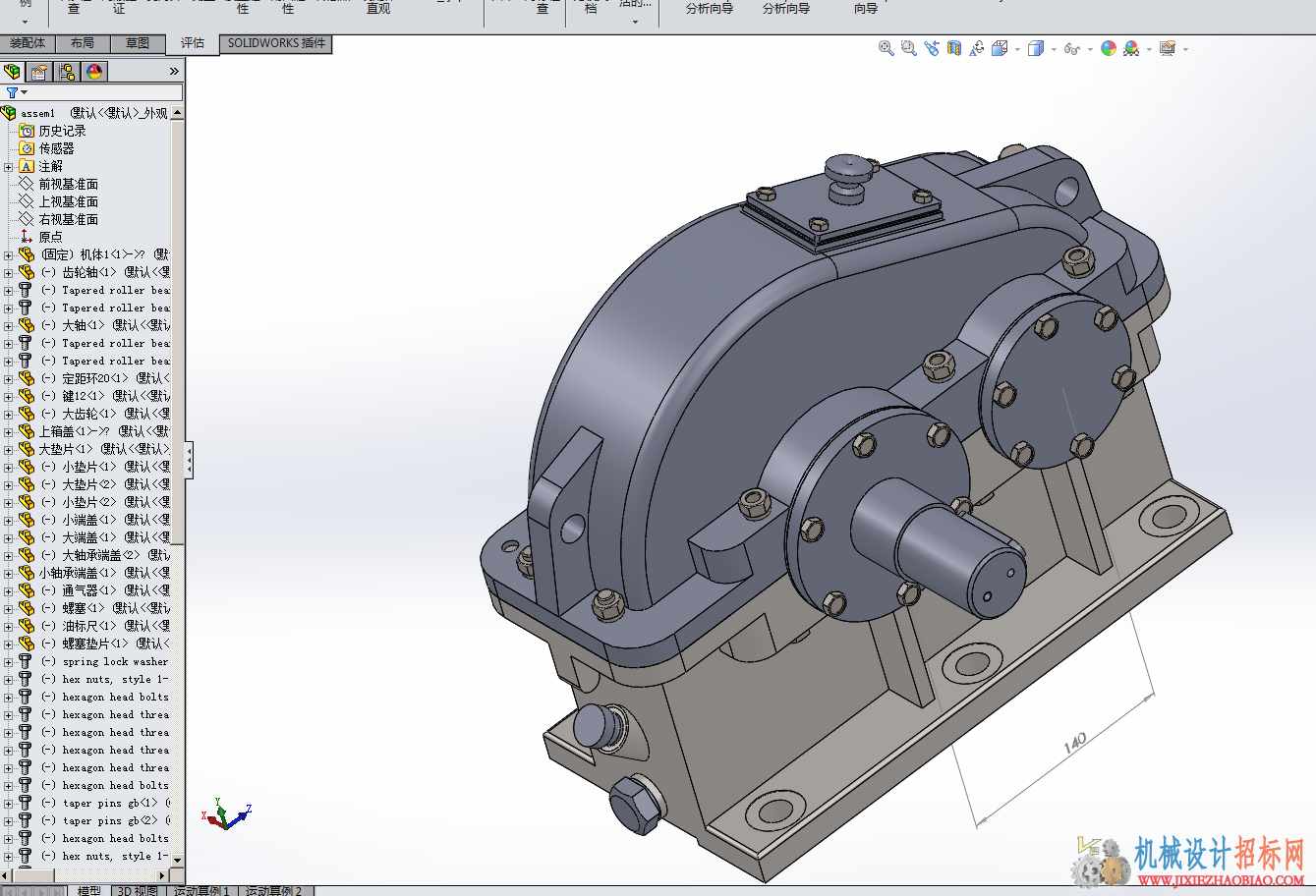
Task: Switch to the 布局 tab
Action: (x=83, y=43)
